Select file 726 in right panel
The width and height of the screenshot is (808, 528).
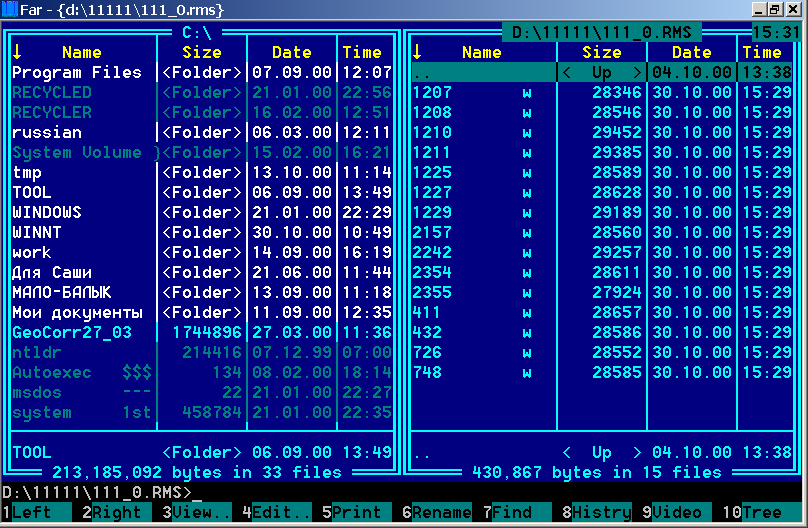(x=602, y=353)
